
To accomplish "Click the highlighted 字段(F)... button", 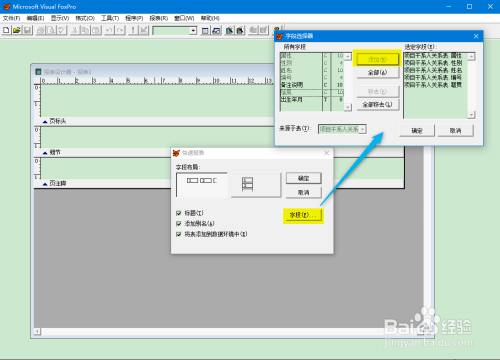I will click(303, 215).
